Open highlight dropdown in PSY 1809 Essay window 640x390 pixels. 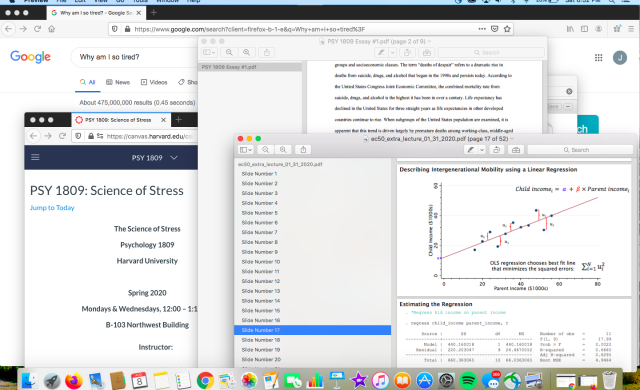tap(392, 52)
